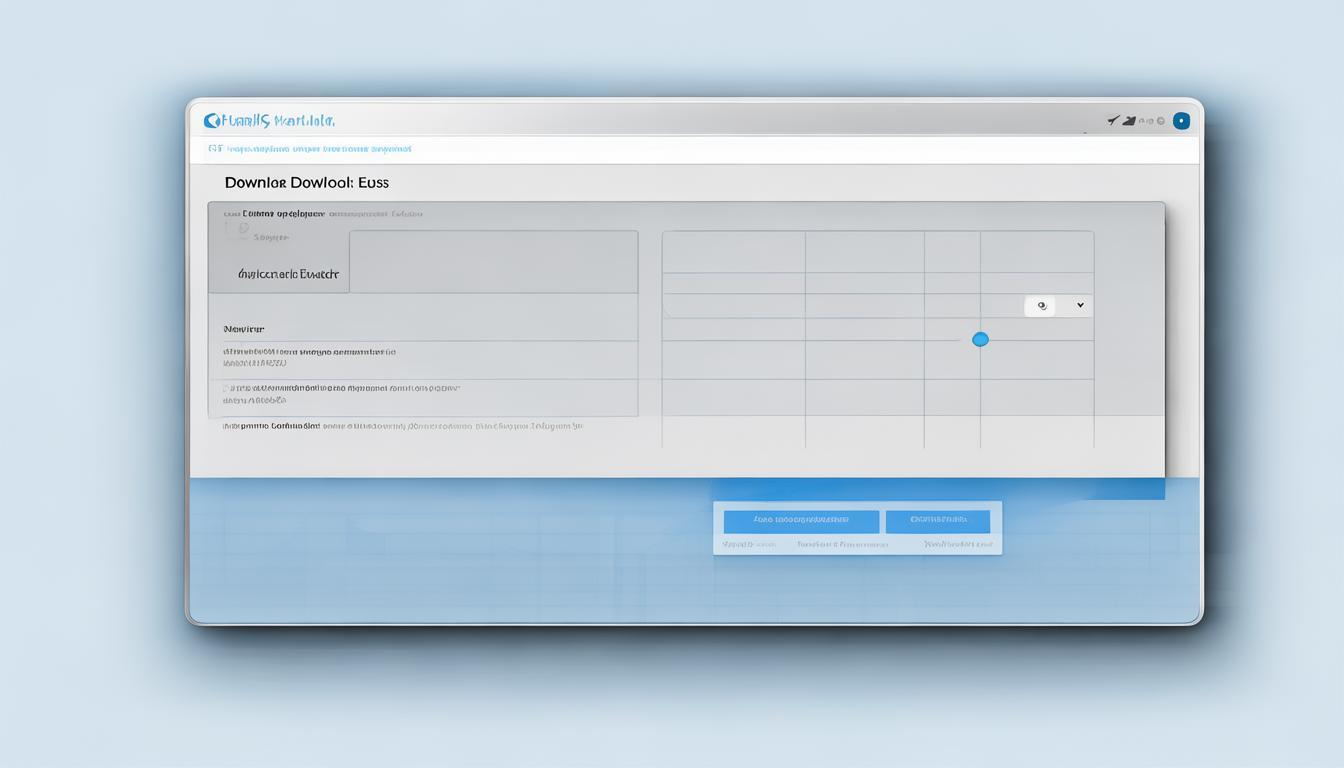Screen dimensions: 1344x768
Task: Click the large empty field beside the tab
Action: [x=493, y=262]
